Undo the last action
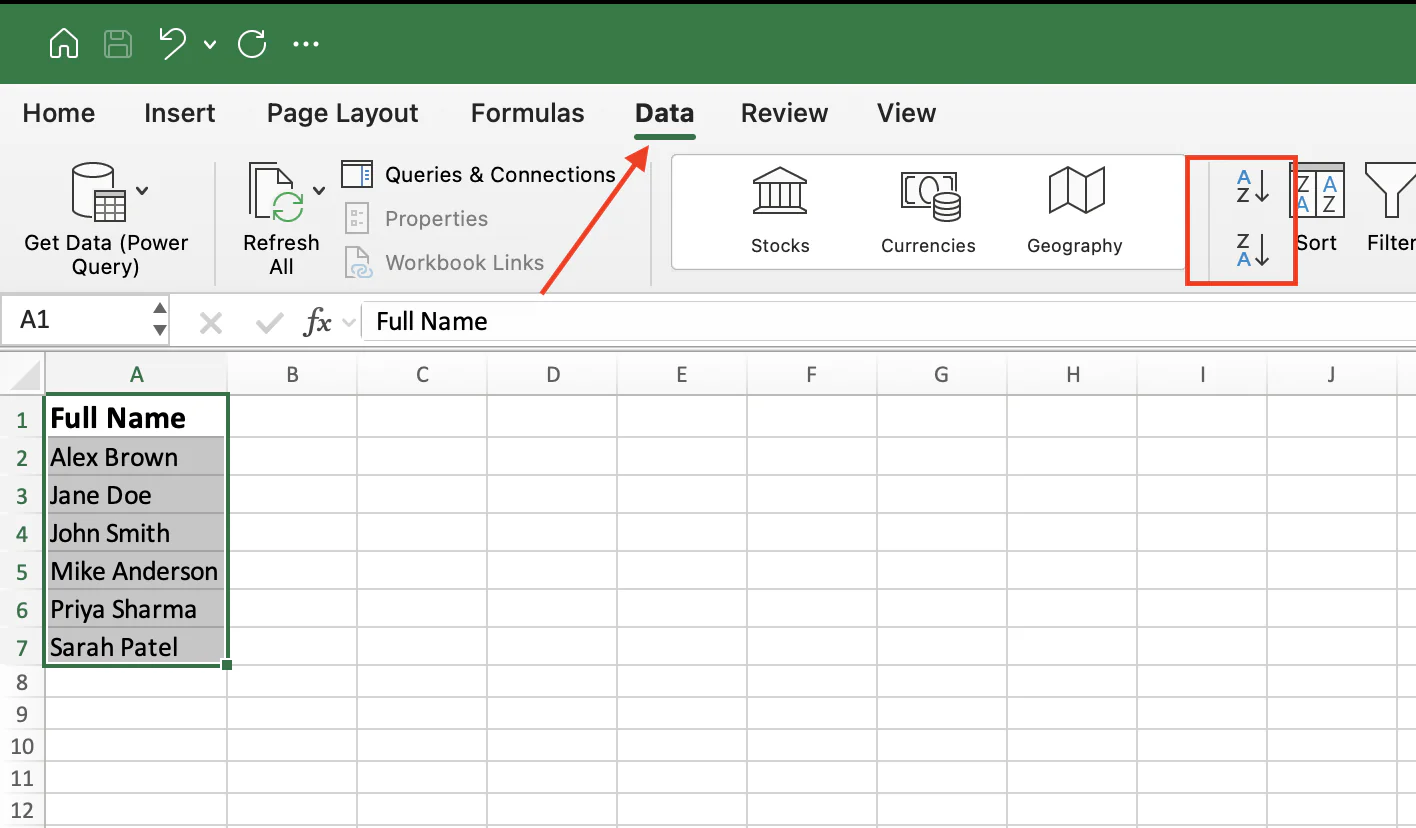Image resolution: width=1416 pixels, height=828 pixels. (173, 43)
